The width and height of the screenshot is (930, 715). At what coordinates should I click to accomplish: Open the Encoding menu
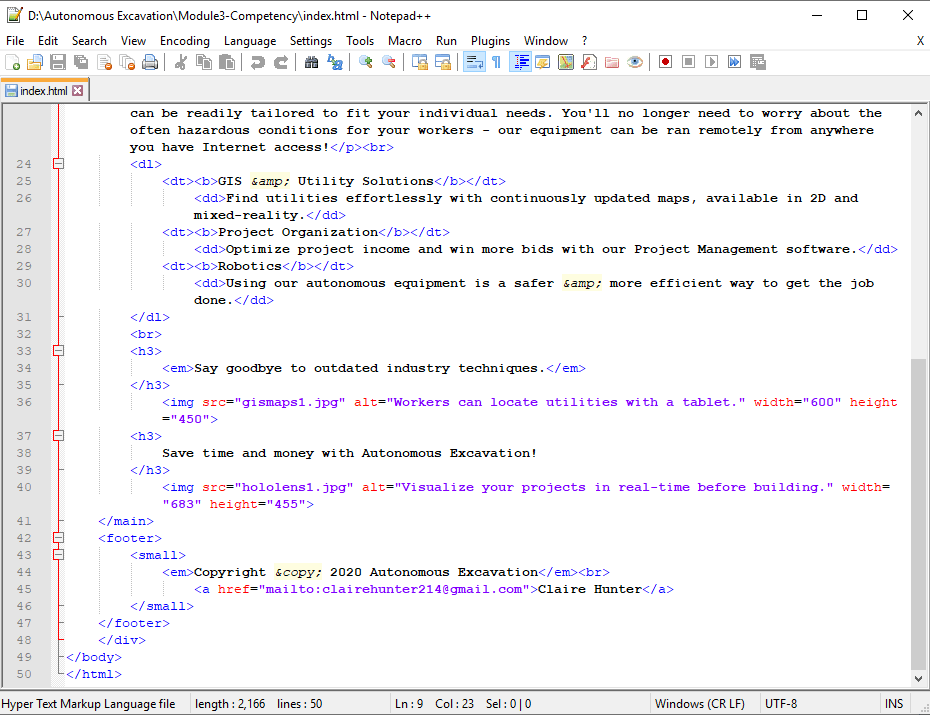pyautogui.click(x=185, y=41)
